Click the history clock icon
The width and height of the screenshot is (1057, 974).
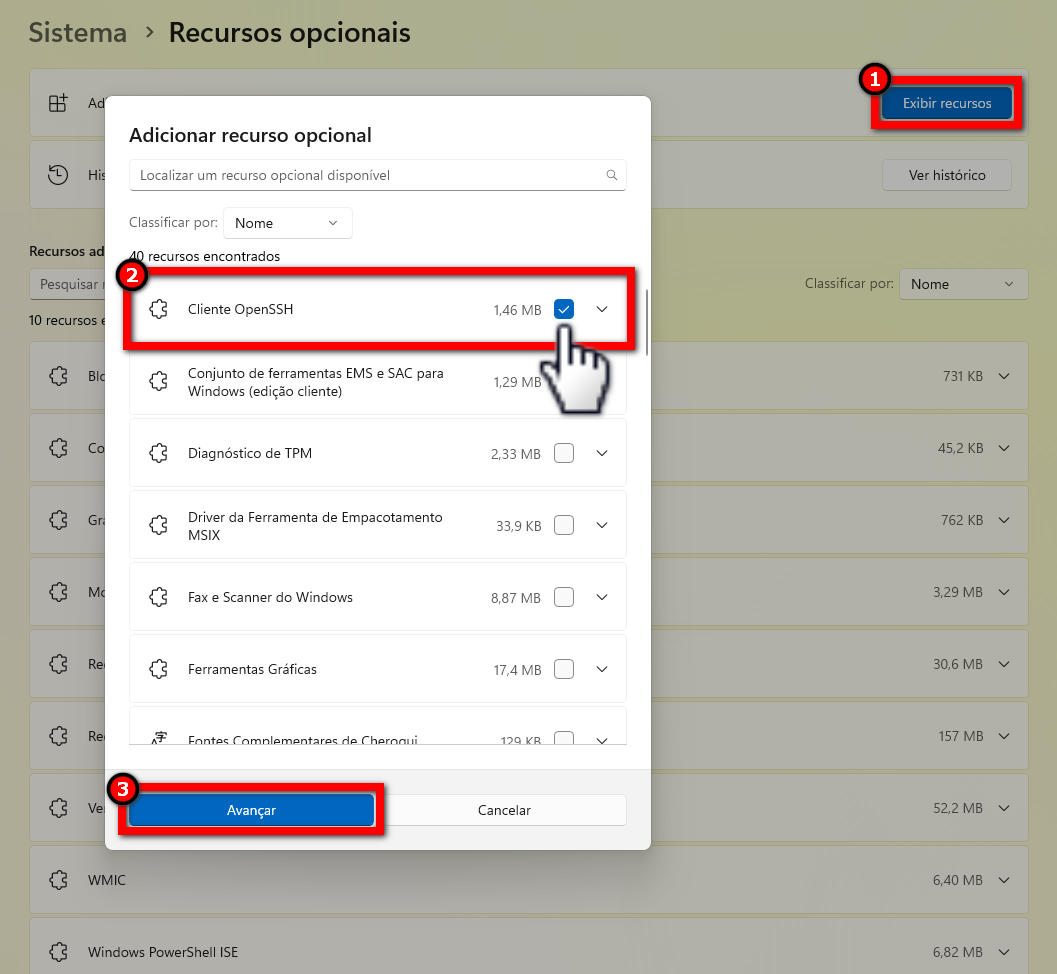(58, 175)
